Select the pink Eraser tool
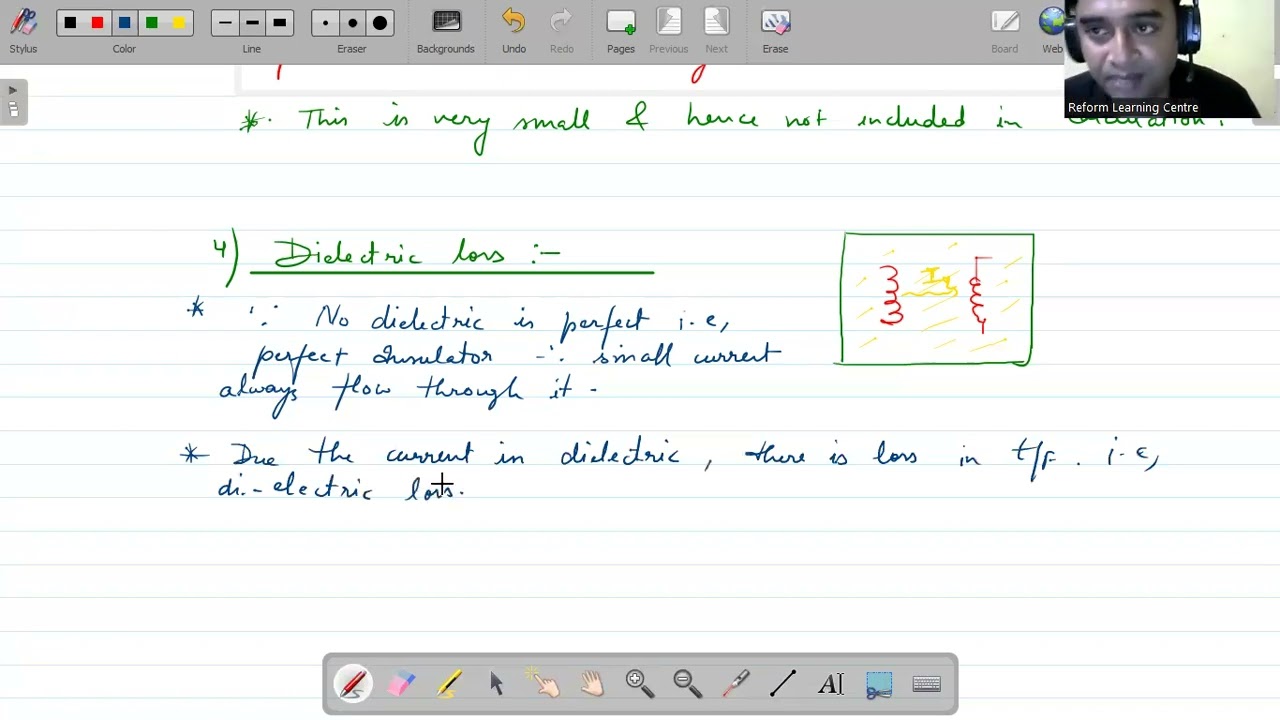The width and height of the screenshot is (1280, 720). [401, 684]
